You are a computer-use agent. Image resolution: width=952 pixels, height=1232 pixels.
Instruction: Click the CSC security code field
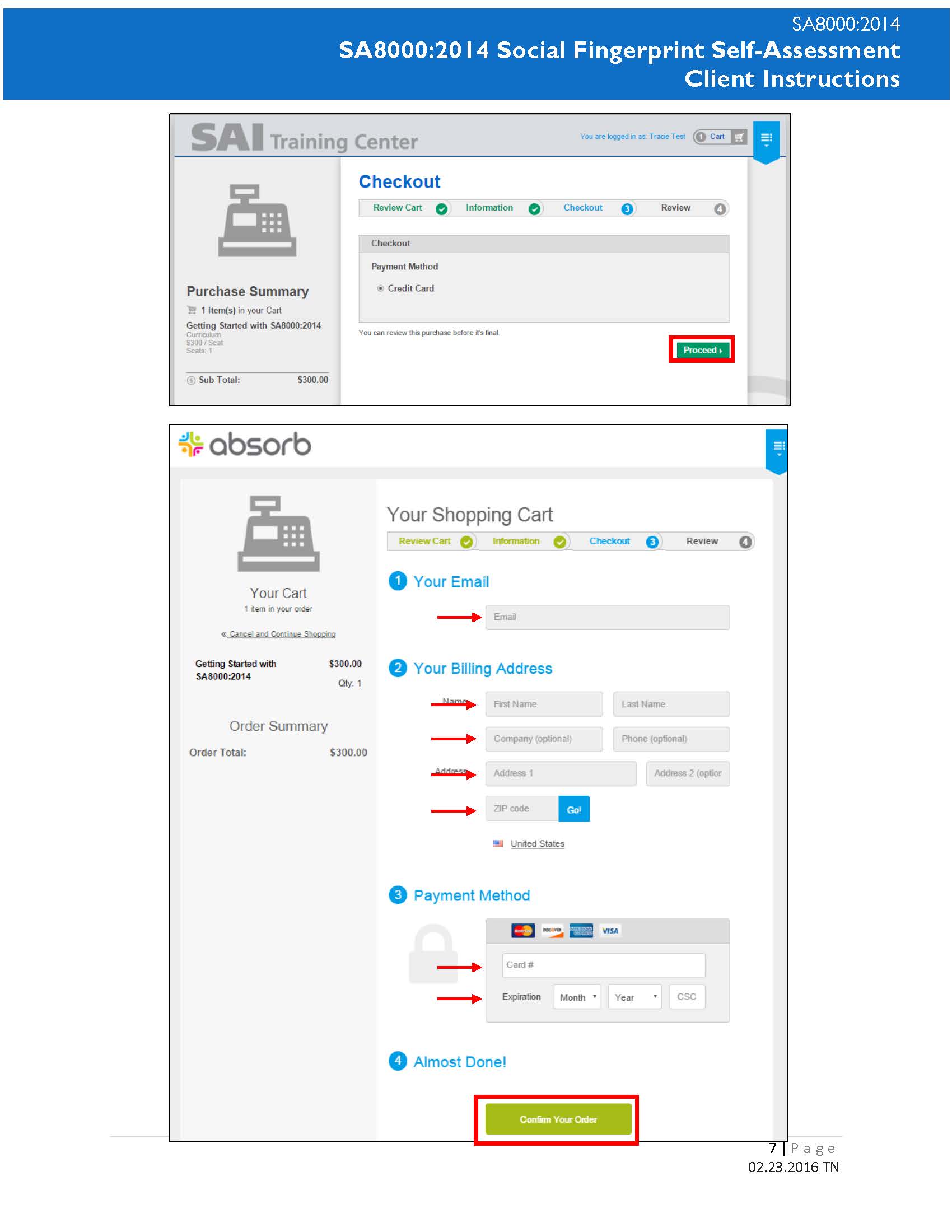687,997
